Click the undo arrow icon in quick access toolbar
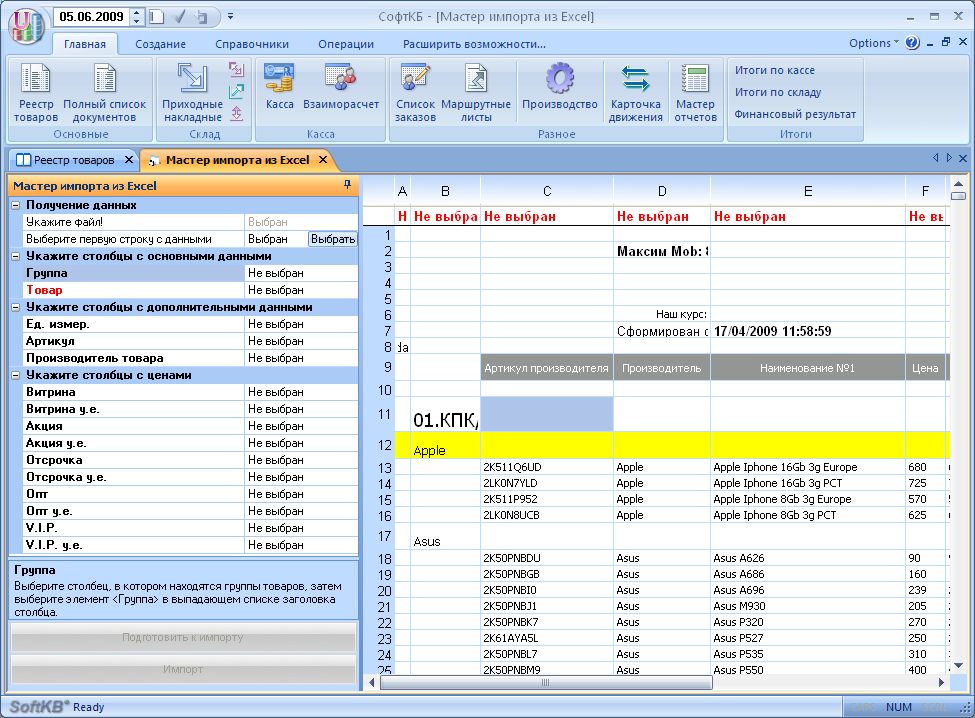This screenshot has width=975, height=718. coord(201,16)
